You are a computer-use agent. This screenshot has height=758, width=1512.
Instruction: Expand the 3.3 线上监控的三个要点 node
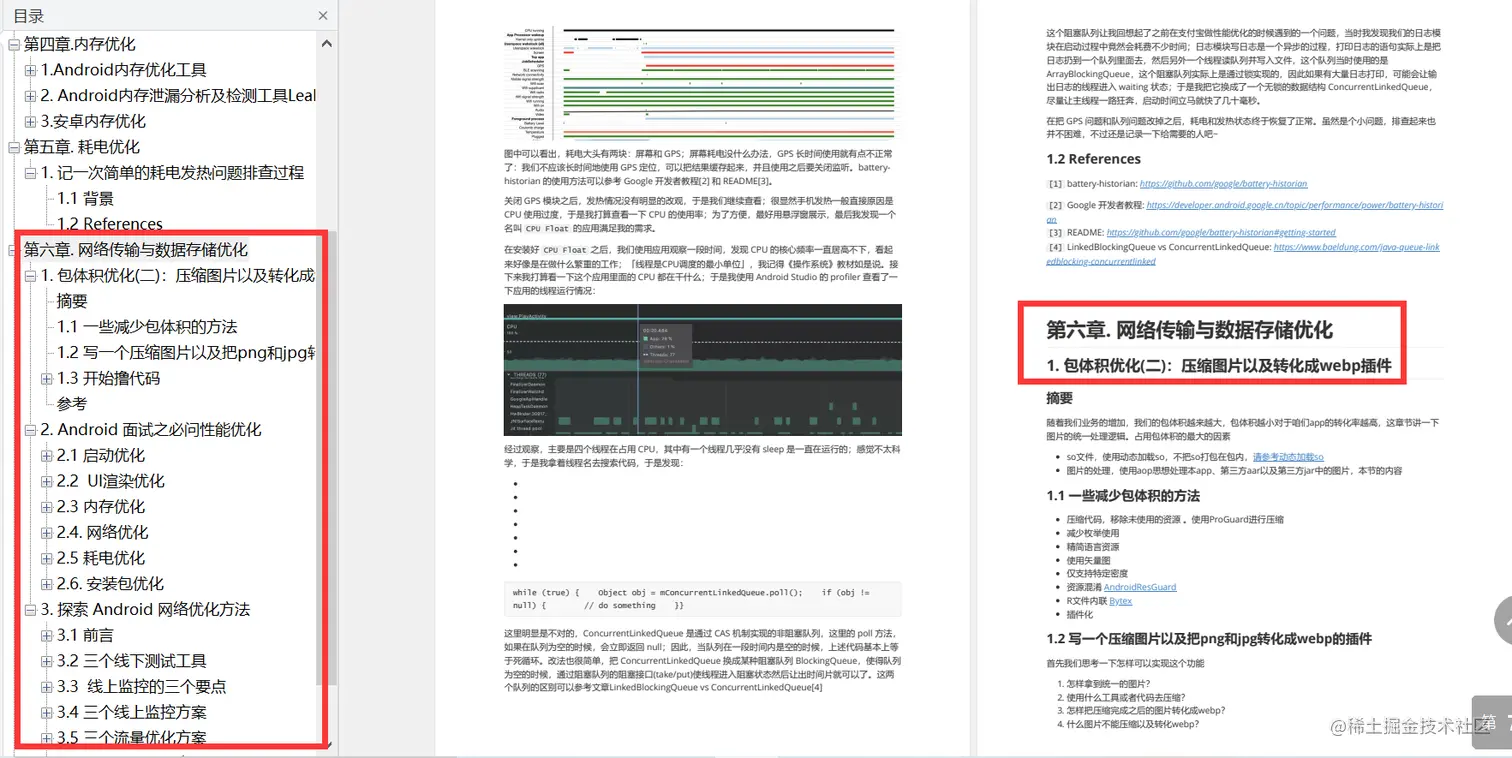click(x=46, y=687)
